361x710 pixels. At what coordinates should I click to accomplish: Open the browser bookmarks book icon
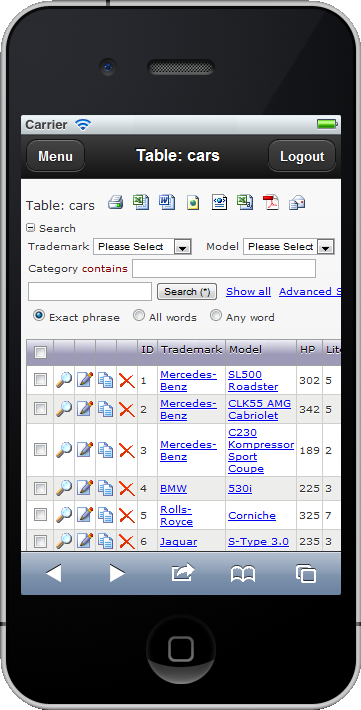(243, 574)
